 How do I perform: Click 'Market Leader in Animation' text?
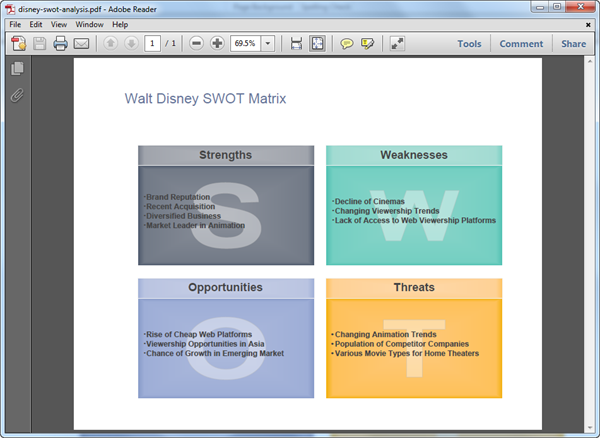(x=195, y=226)
